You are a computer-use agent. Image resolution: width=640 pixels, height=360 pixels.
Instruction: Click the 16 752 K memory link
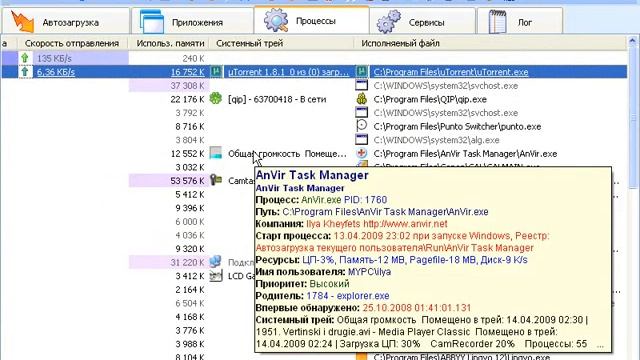click(188, 72)
